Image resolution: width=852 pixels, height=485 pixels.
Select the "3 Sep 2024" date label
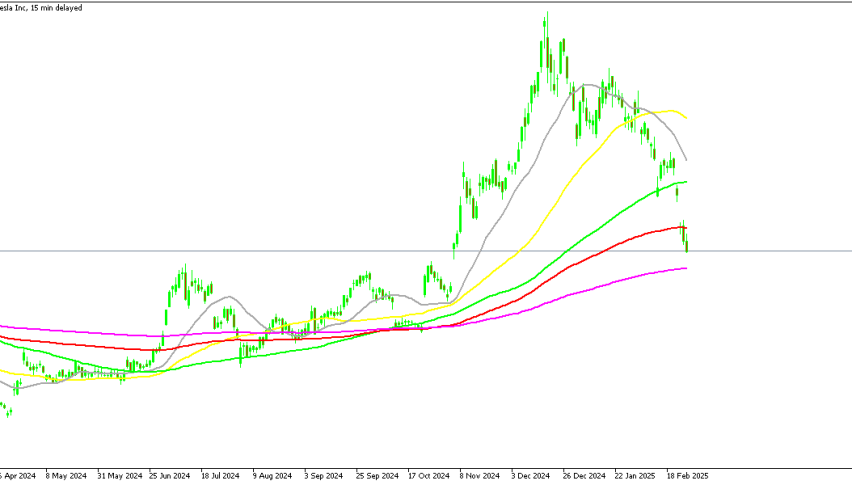tap(323, 476)
